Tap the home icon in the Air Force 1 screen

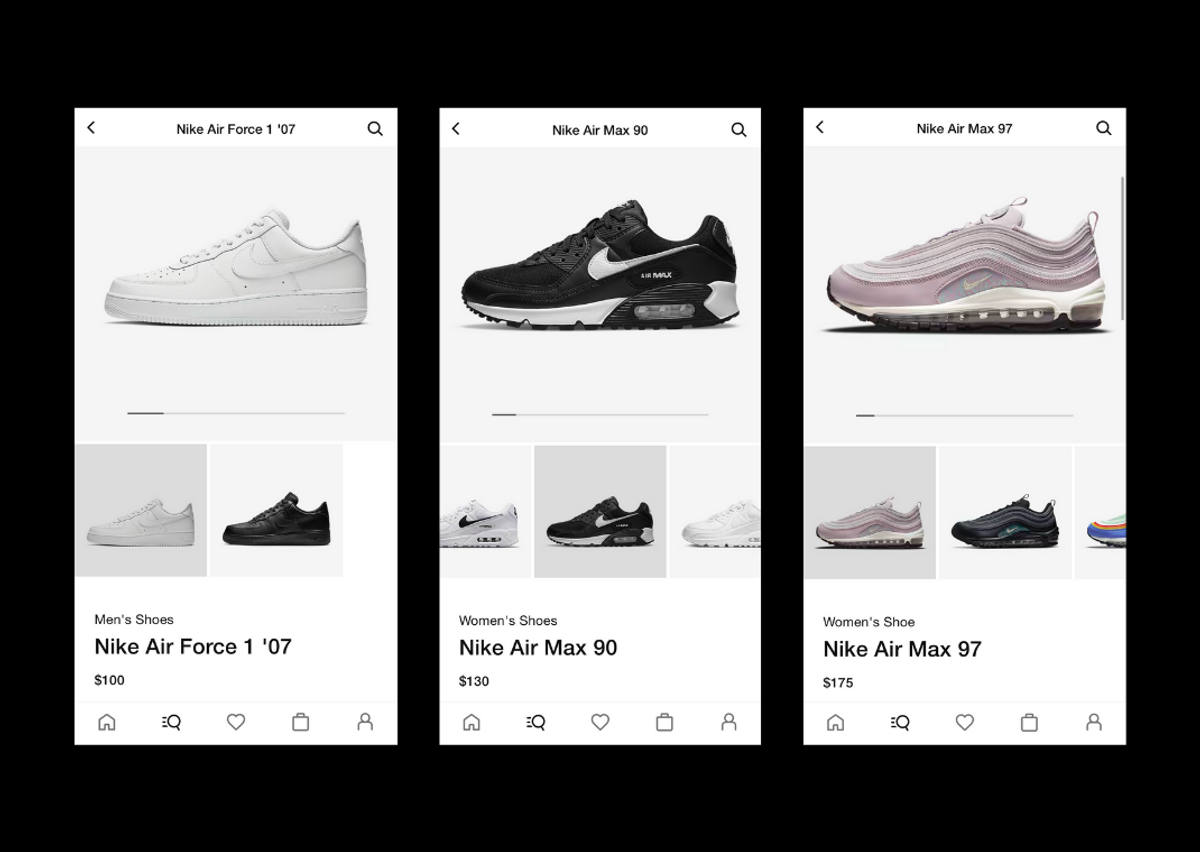(107, 722)
